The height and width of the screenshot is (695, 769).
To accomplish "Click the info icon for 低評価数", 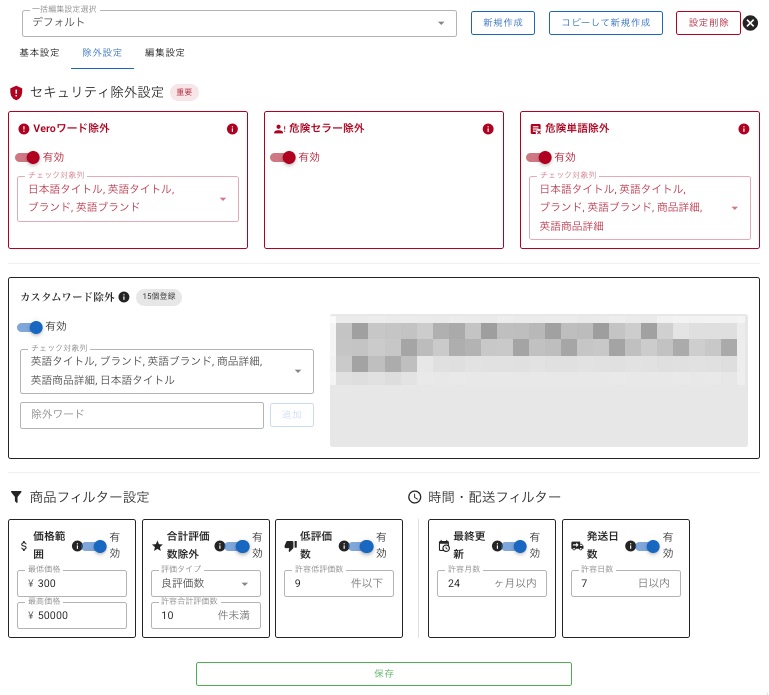I will (344, 546).
